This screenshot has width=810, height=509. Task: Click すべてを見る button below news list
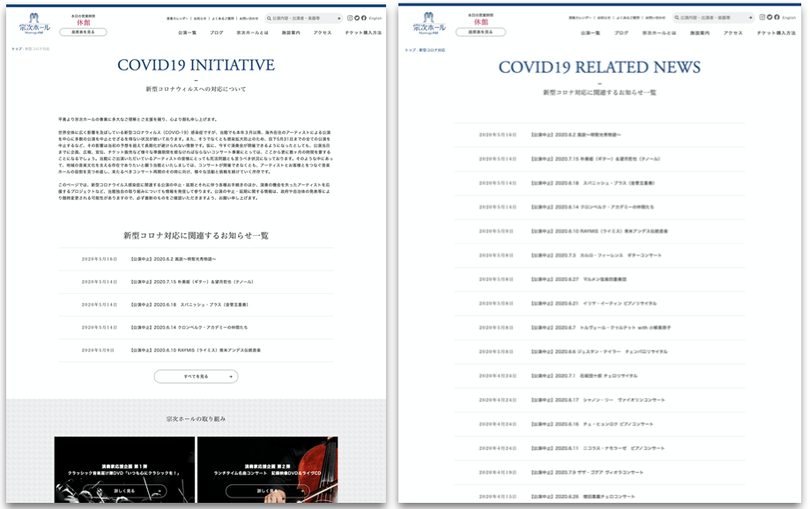coord(195,376)
